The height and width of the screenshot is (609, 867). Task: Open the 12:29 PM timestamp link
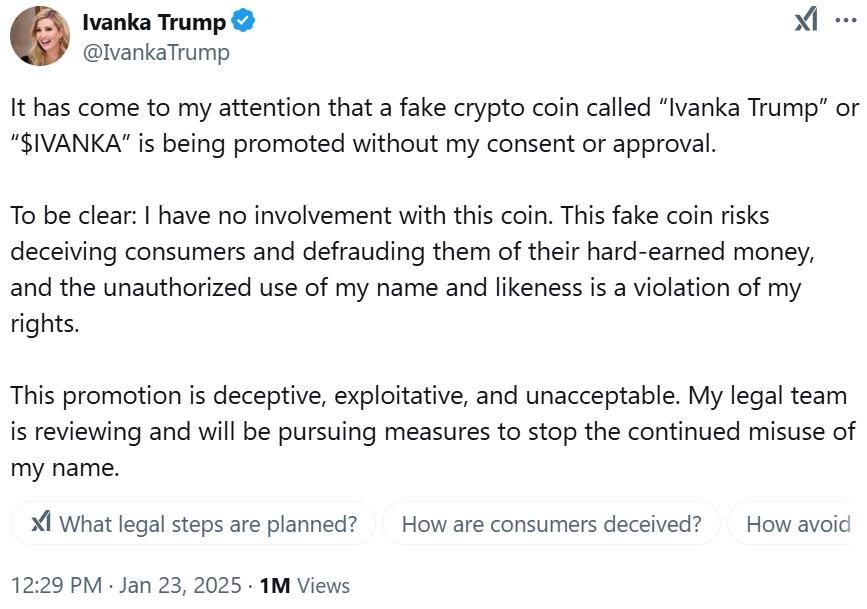[54, 585]
